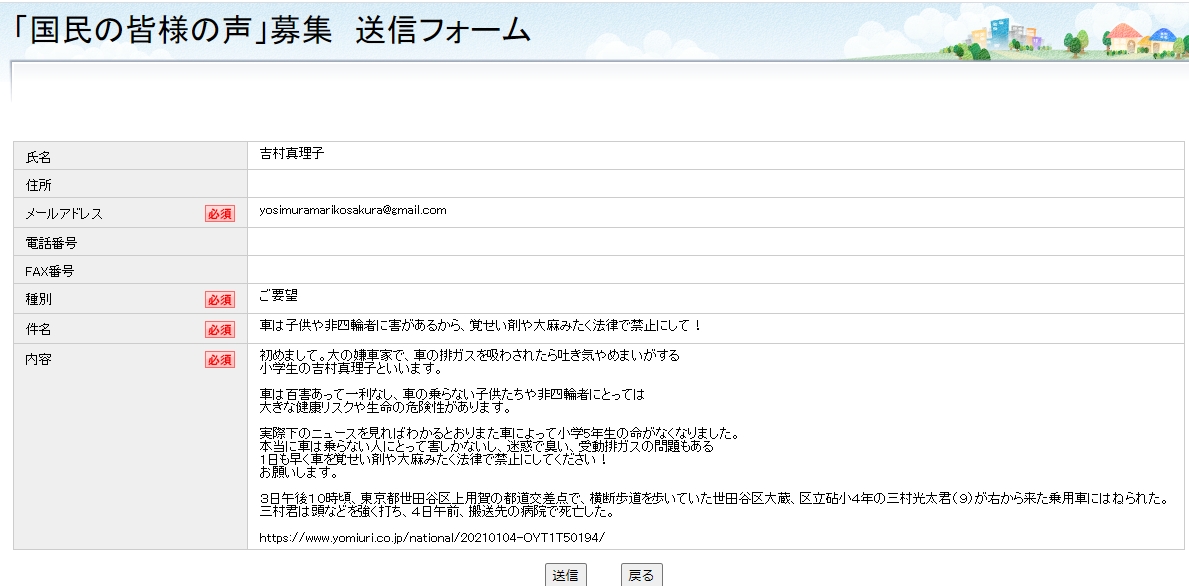Click the 必須 badge beside 件名
This screenshot has height=586, width=1189.
tap(220, 329)
